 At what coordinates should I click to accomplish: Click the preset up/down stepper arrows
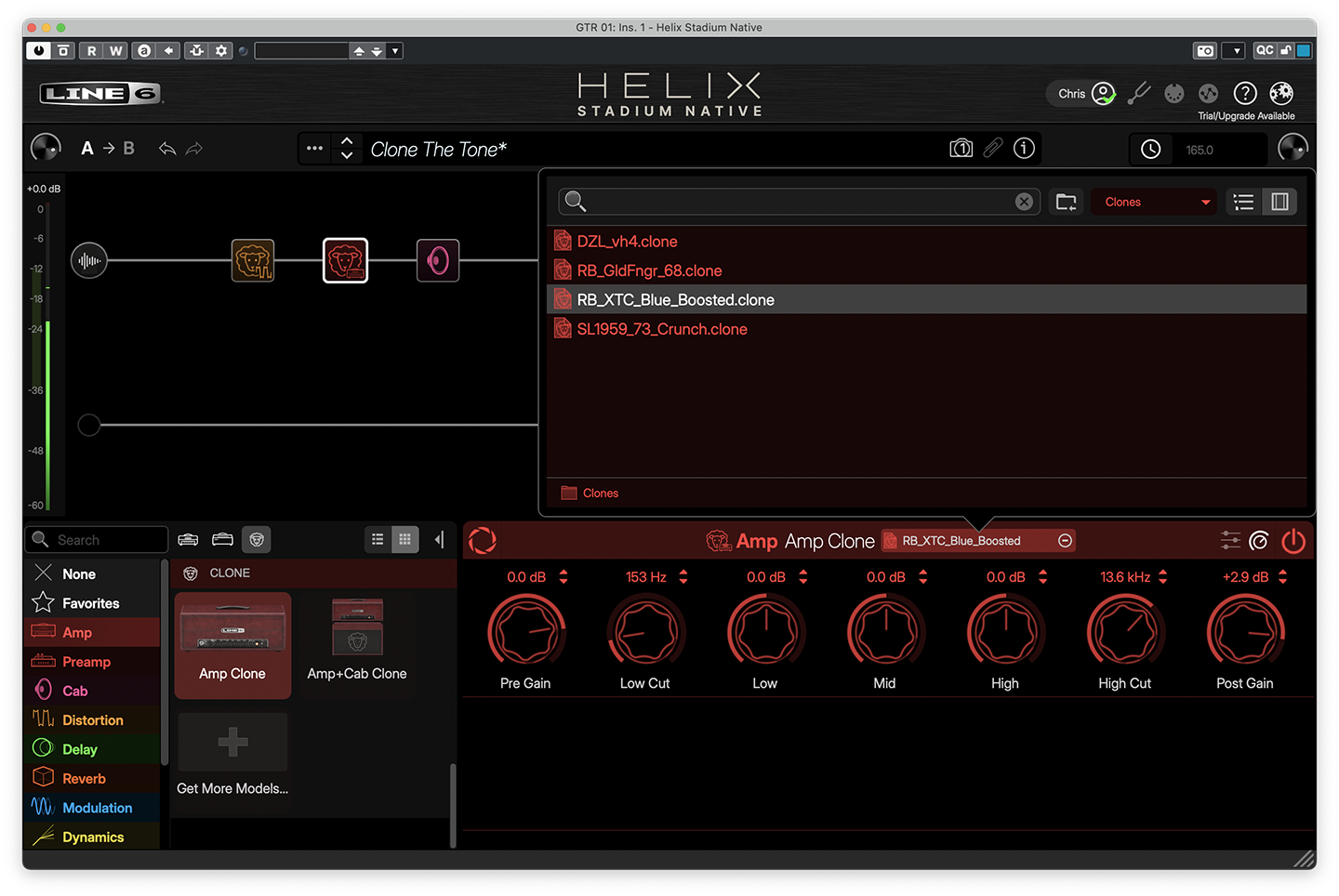pos(347,149)
